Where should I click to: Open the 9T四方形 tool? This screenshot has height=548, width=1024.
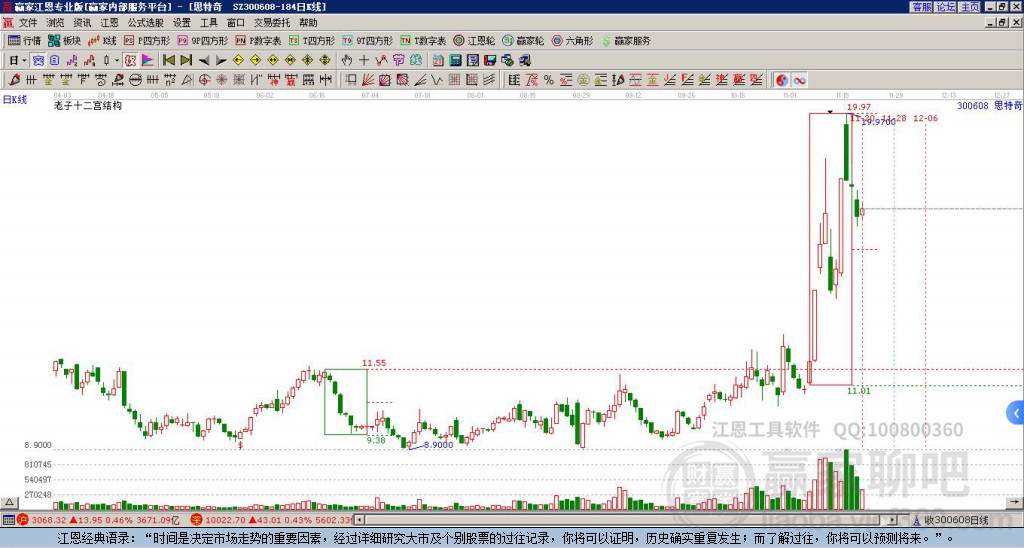(367, 40)
